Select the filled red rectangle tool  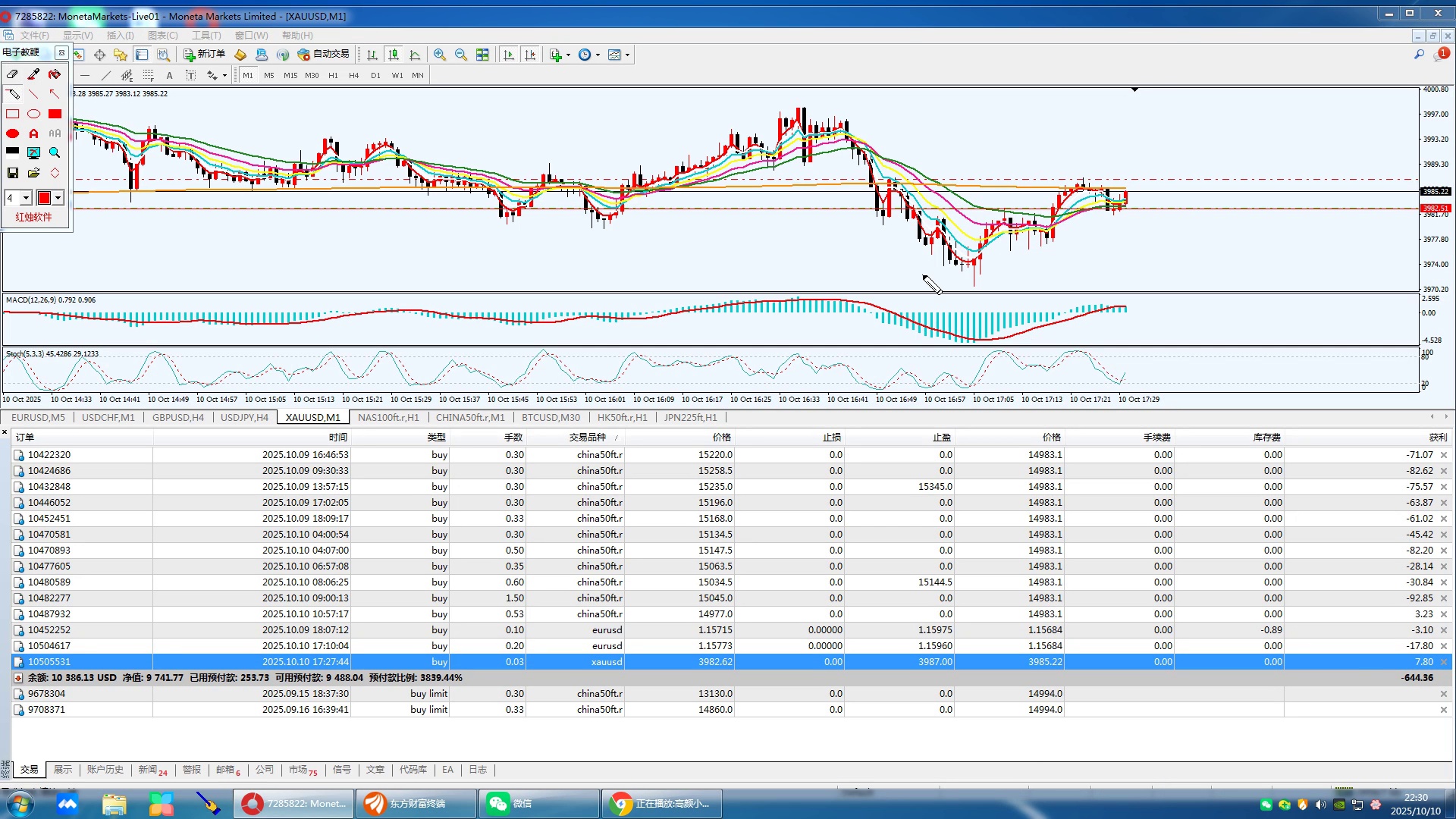[55, 114]
